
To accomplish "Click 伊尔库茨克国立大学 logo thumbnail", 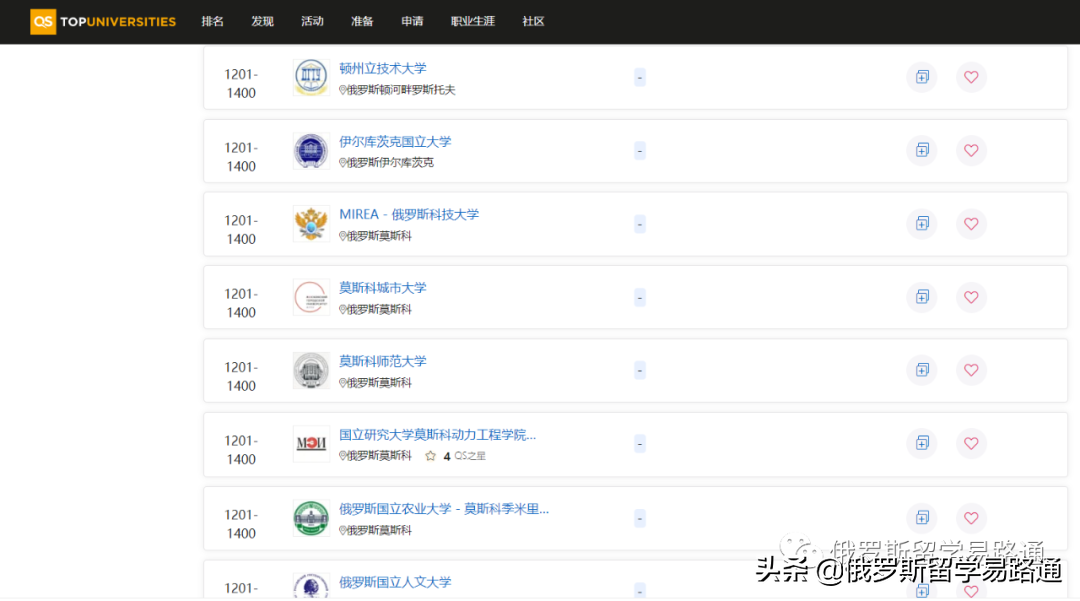I will [311, 151].
